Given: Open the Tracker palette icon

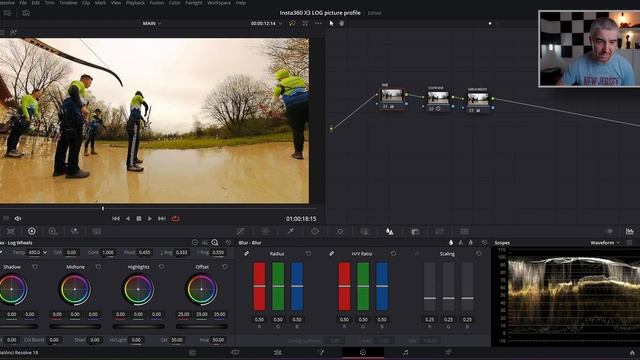Looking at the screenshot, I should 340,231.
